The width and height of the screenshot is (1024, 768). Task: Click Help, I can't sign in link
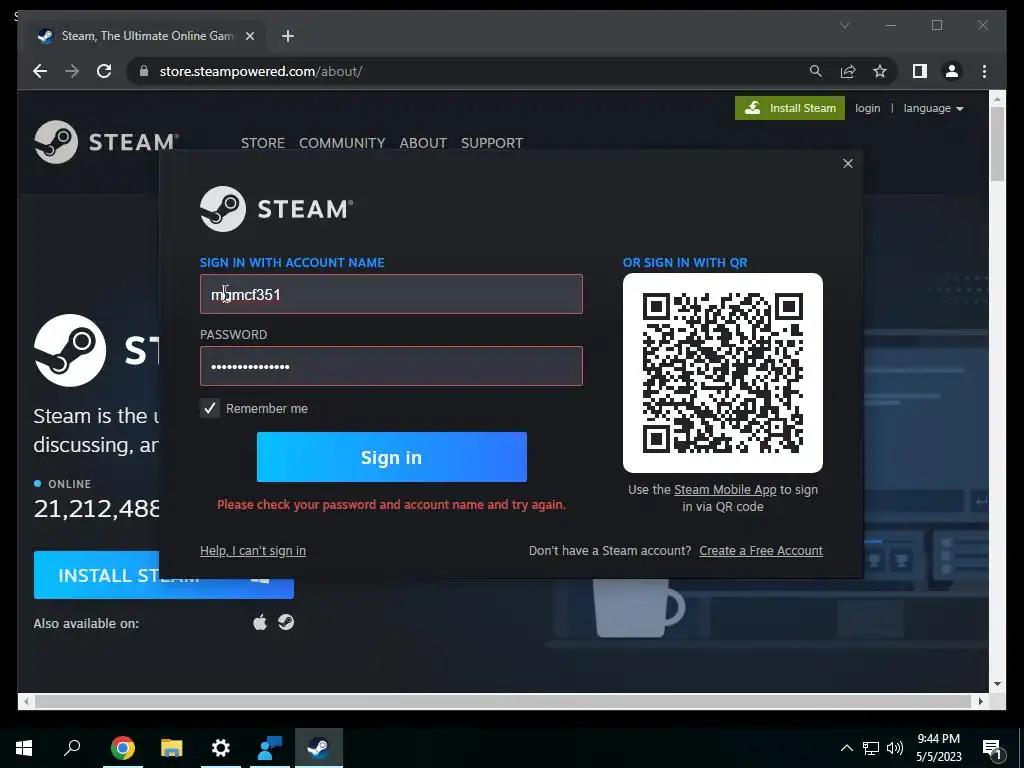[253, 551]
